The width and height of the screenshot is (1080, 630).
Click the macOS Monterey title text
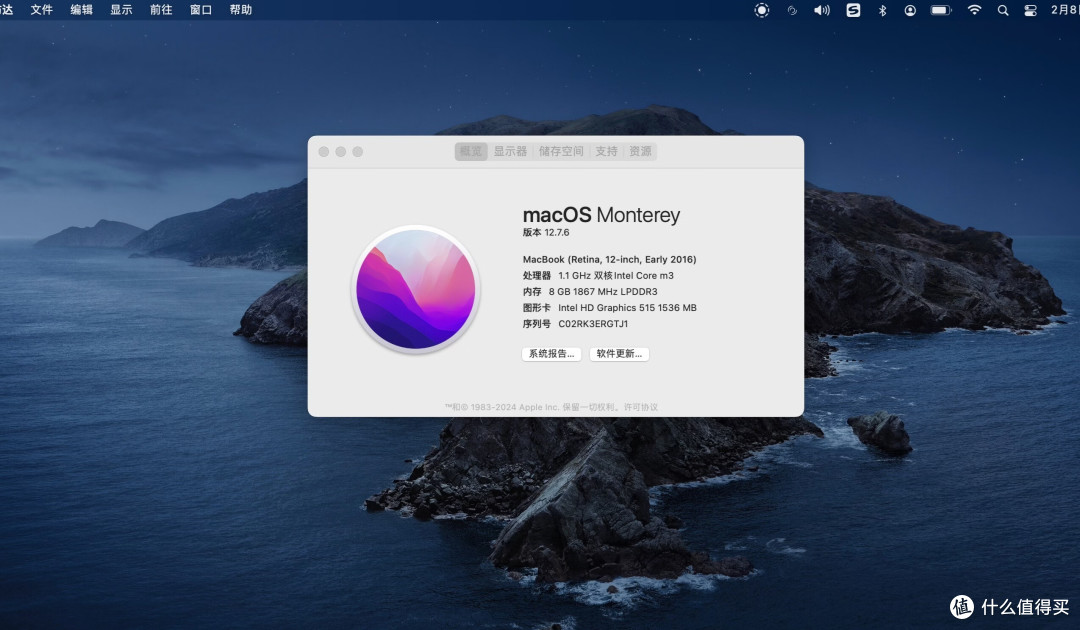tap(601, 215)
